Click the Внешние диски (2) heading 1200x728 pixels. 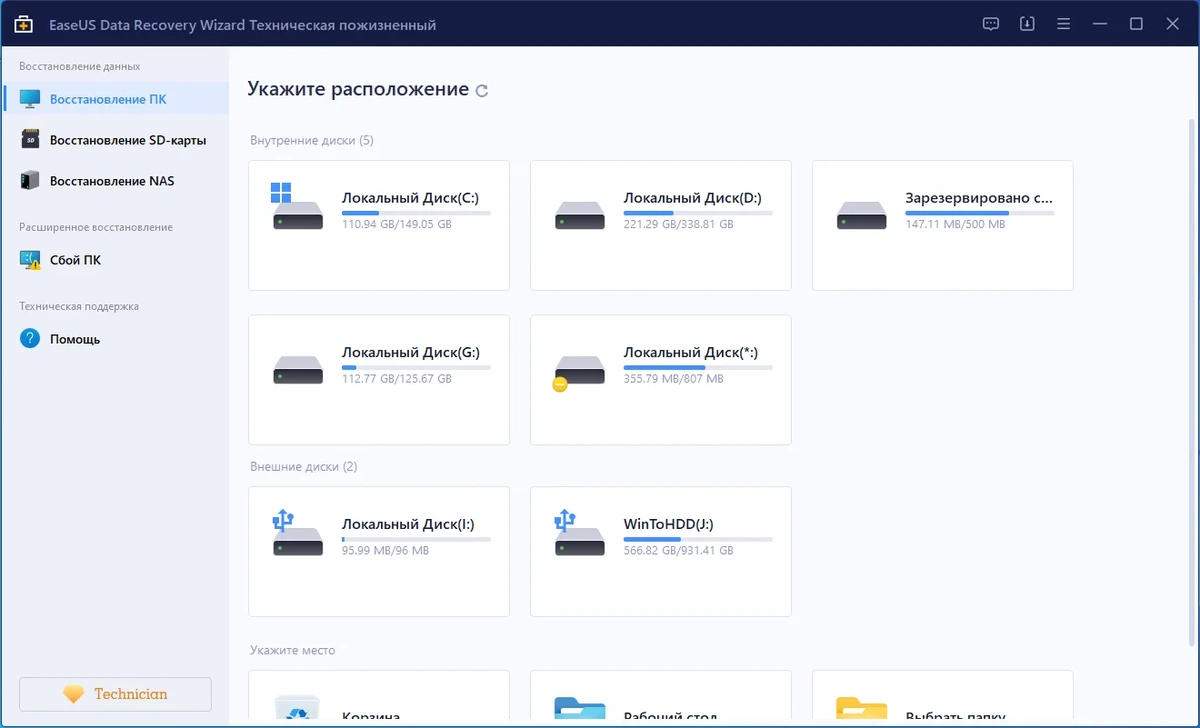303,467
